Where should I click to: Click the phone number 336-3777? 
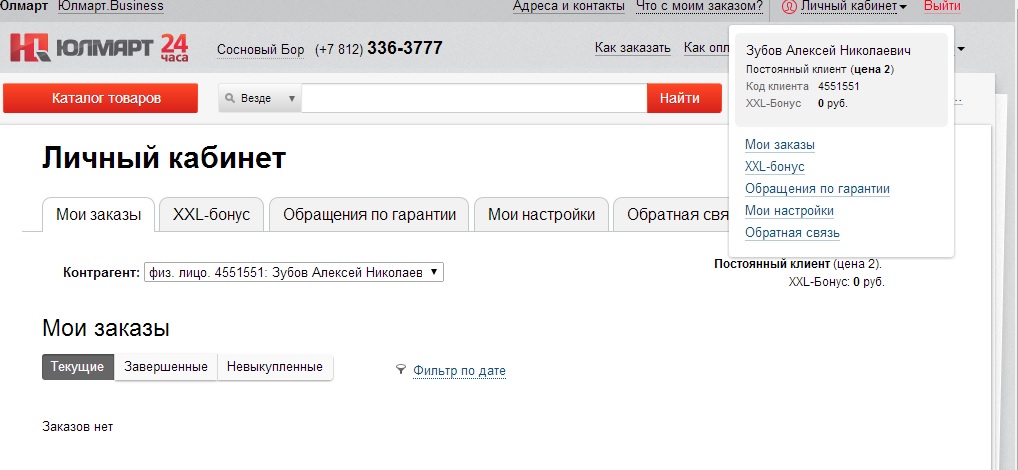[x=405, y=48]
